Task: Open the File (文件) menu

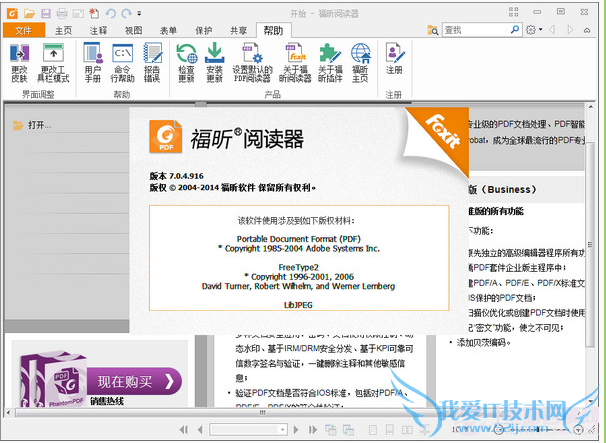Action: pyautogui.click(x=23, y=30)
